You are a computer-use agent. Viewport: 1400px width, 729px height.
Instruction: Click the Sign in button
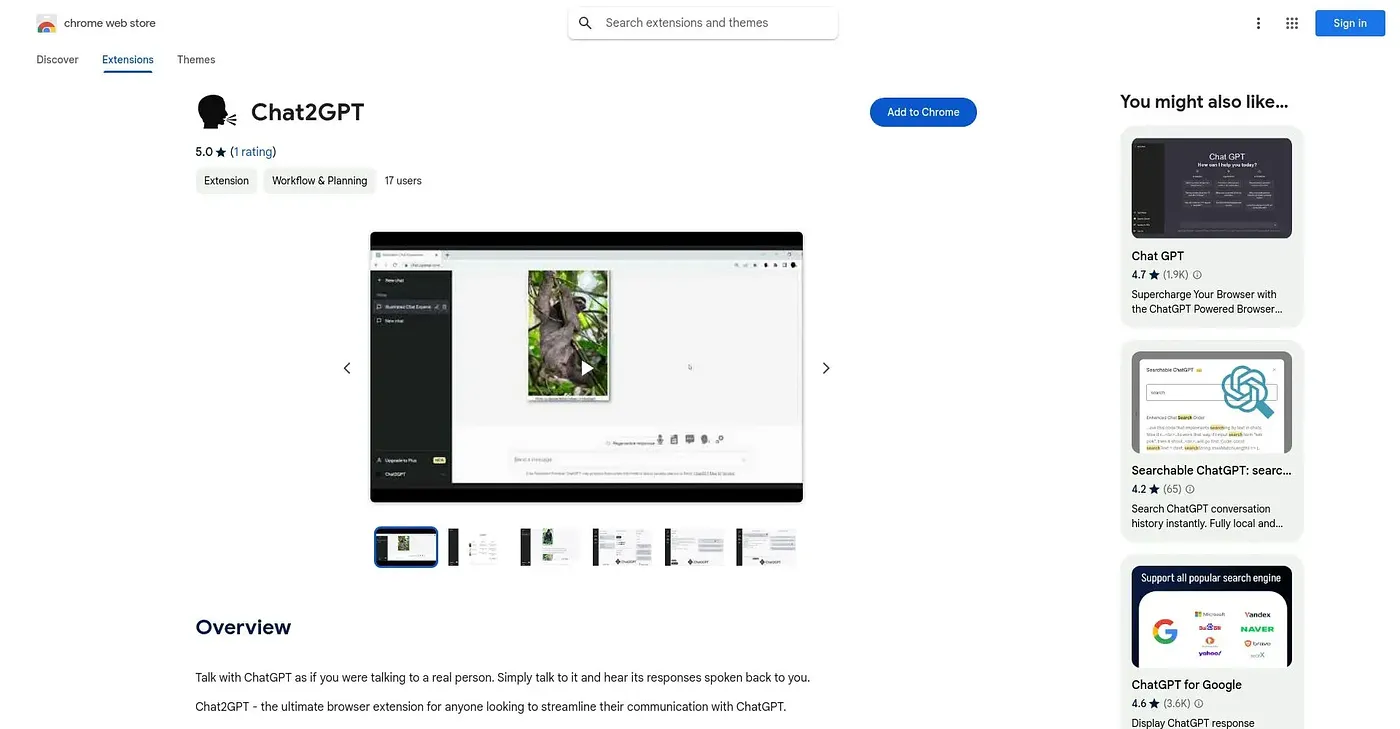point(1349,23)
